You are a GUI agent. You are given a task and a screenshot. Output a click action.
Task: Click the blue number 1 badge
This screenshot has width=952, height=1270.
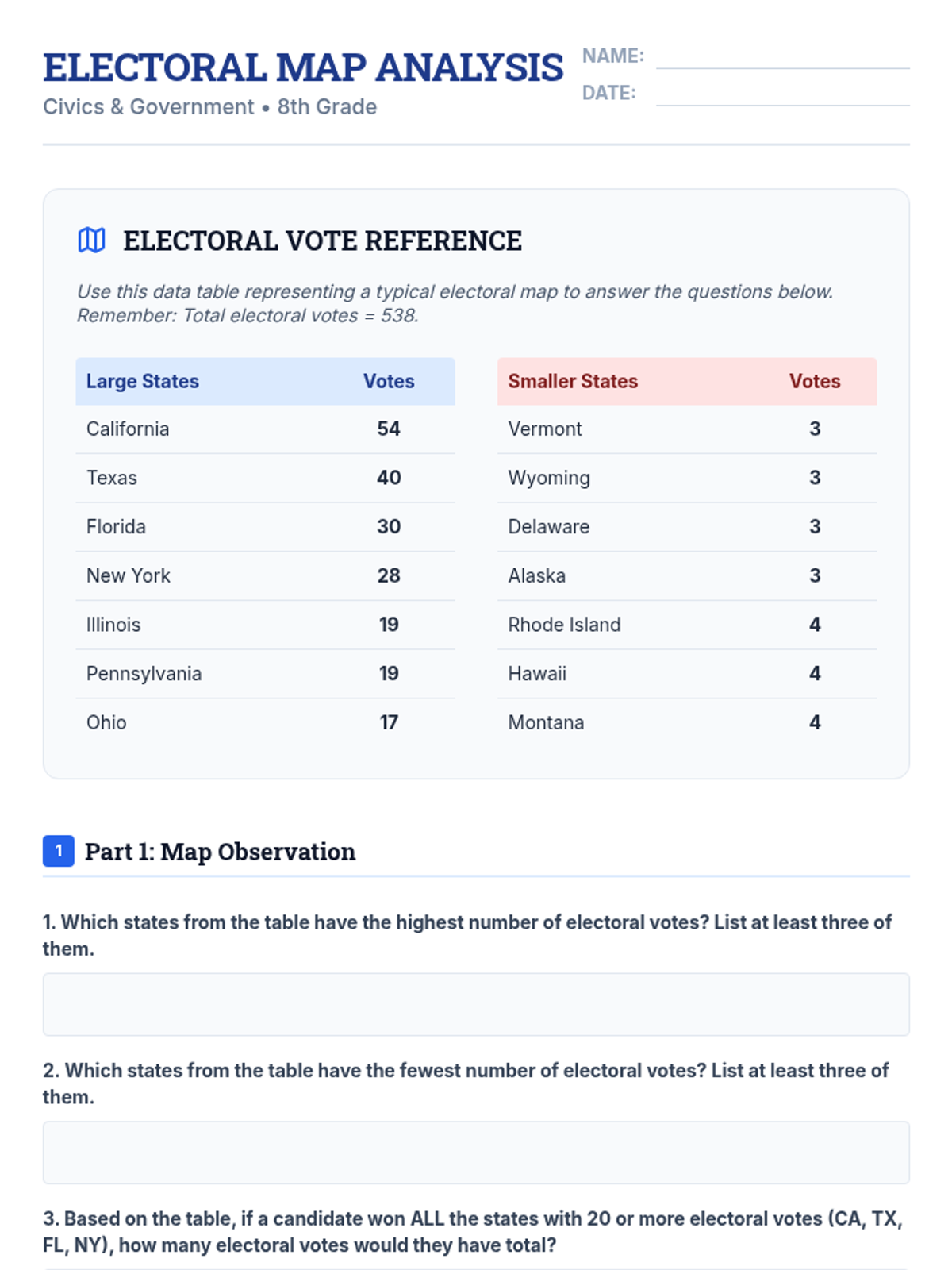(x=58, y=851)
